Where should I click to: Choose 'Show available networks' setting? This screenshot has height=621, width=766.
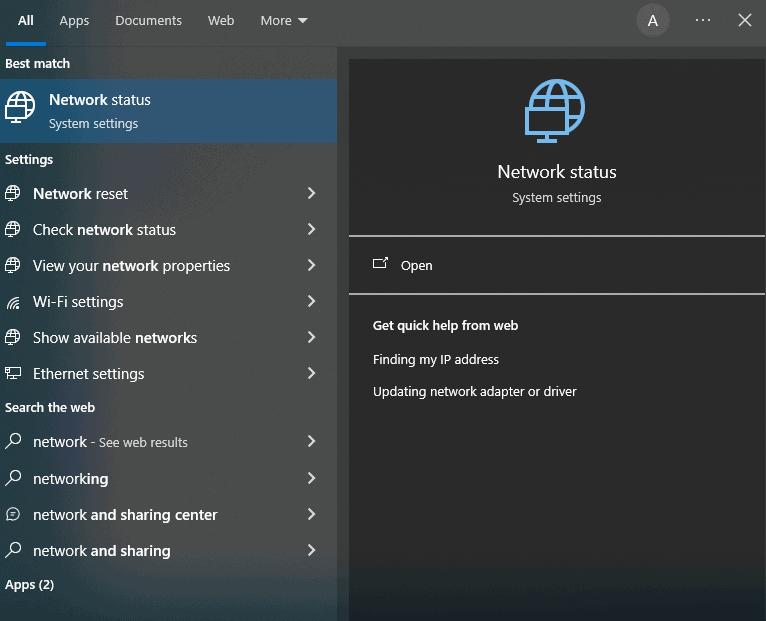pyautogui.click(x=115, y=338)
